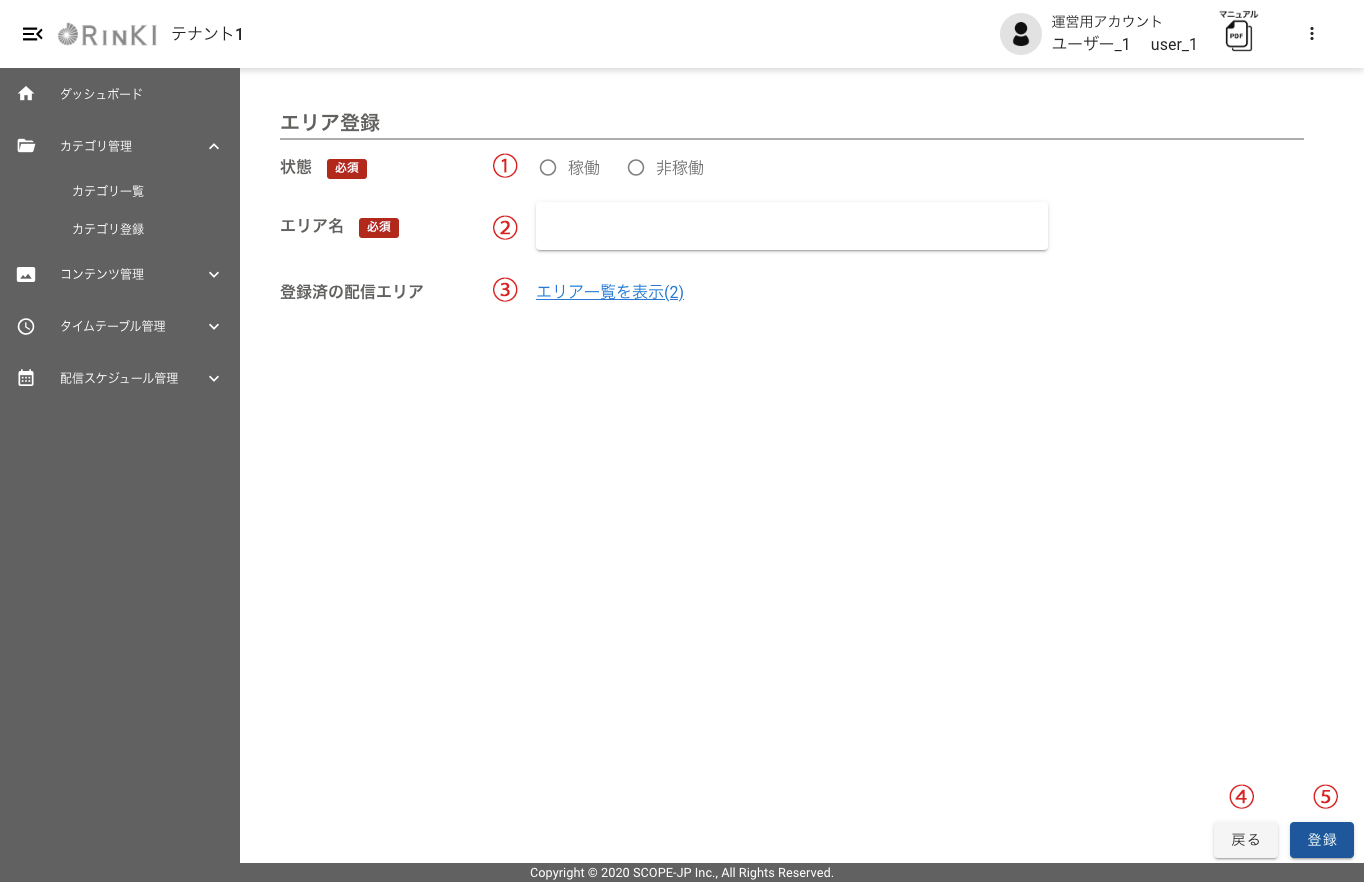
Task: Collapse the sidebar with the hamburger icon
Action: tap(32, 34)
